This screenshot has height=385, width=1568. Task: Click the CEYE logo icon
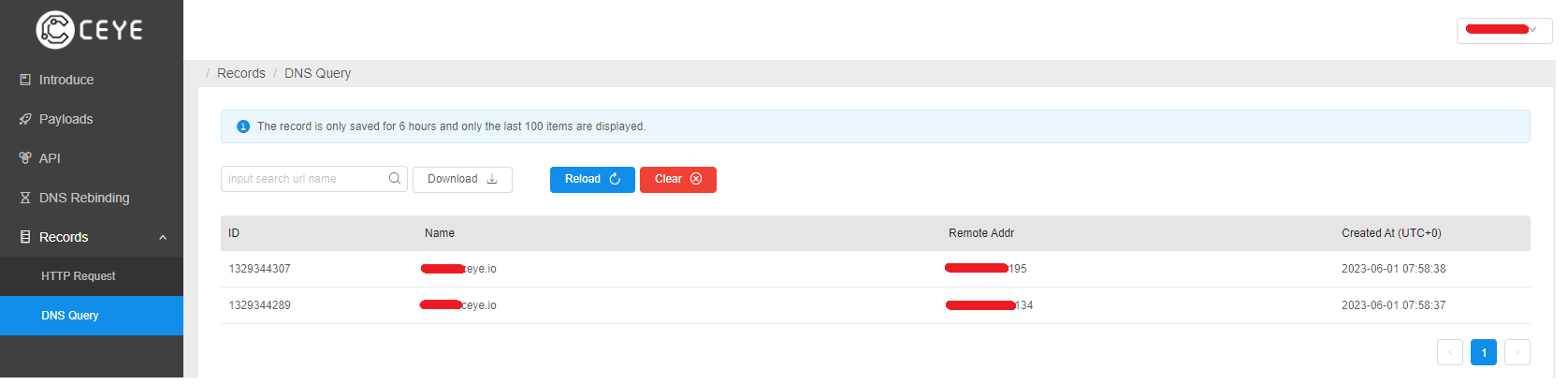tap(55, 30)
